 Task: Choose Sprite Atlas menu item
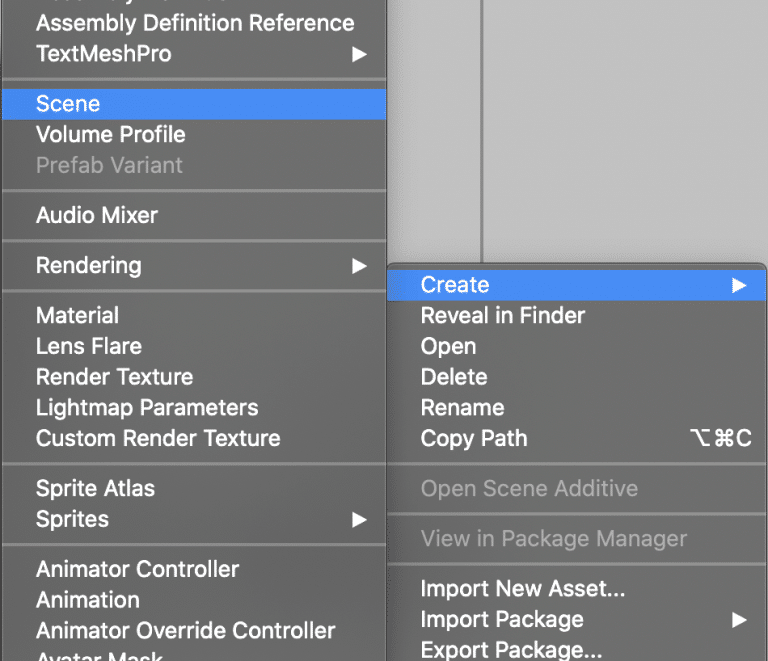pos(194,489)
